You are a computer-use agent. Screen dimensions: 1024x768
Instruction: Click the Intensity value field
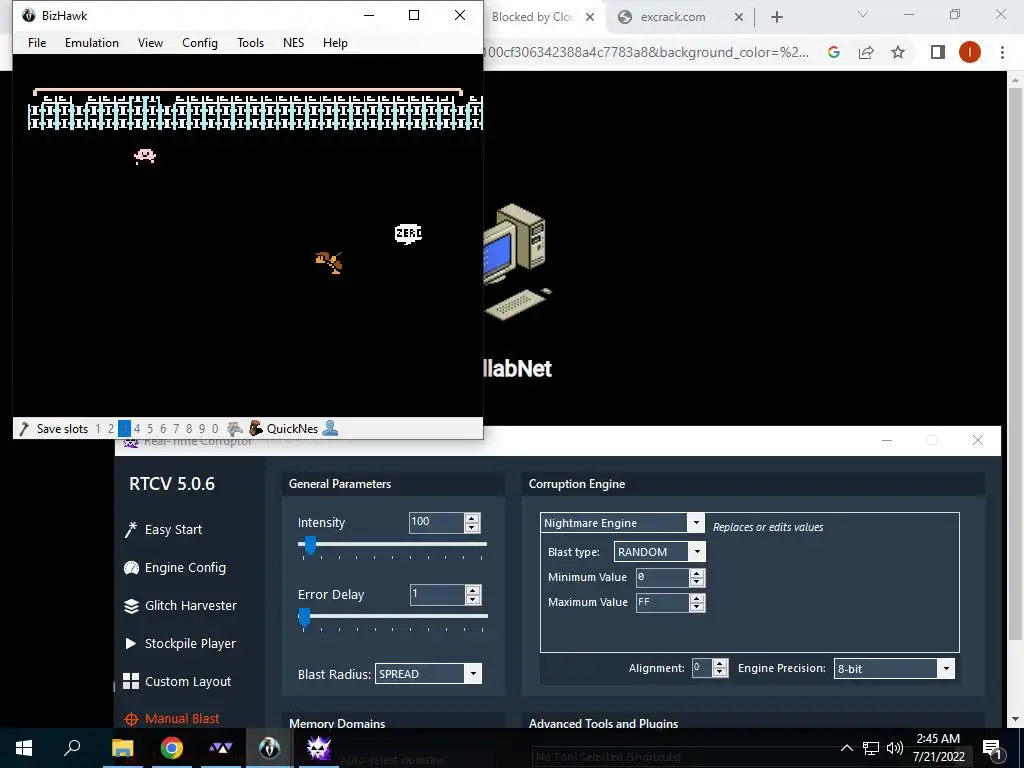pos(436,522)
